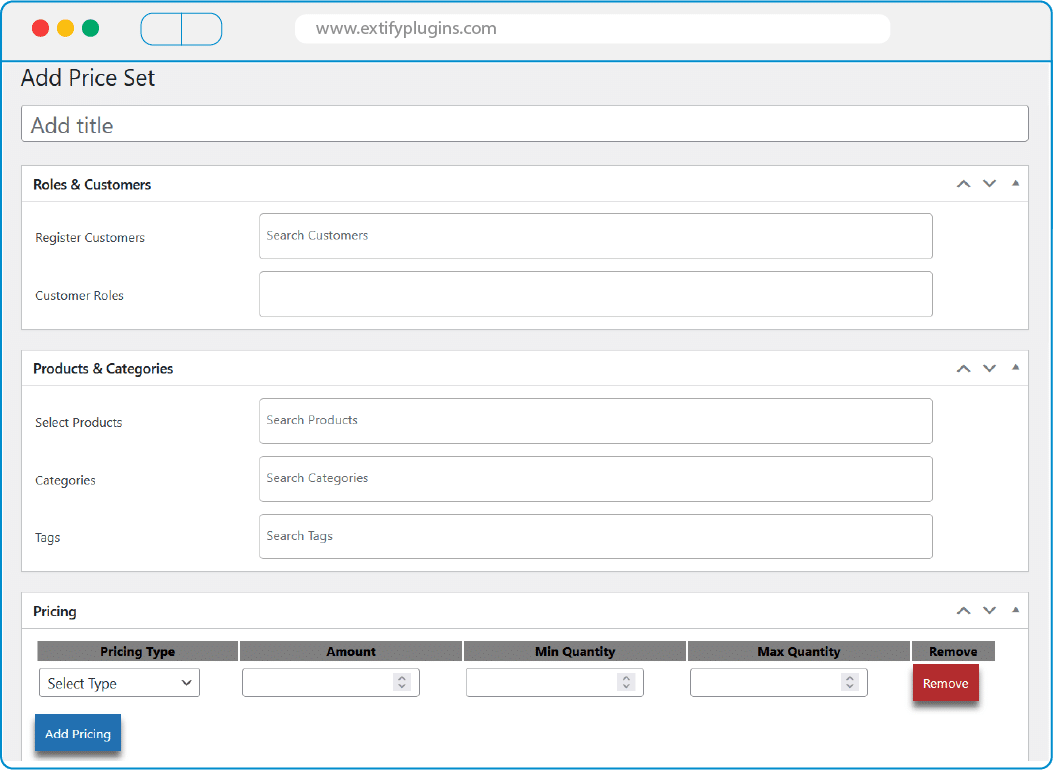Click the Search Customers field
Viewport: 1053px width, 770px height.
point(595,236)
